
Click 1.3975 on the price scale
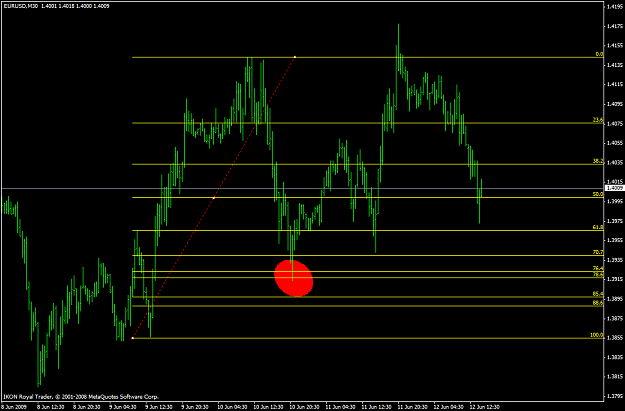click(615, 221)
